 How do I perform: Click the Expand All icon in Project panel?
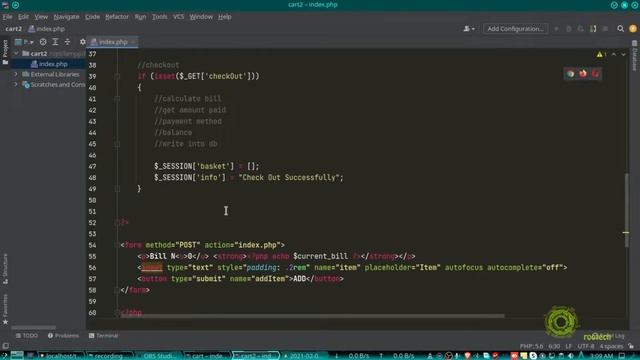pos(55,42)
